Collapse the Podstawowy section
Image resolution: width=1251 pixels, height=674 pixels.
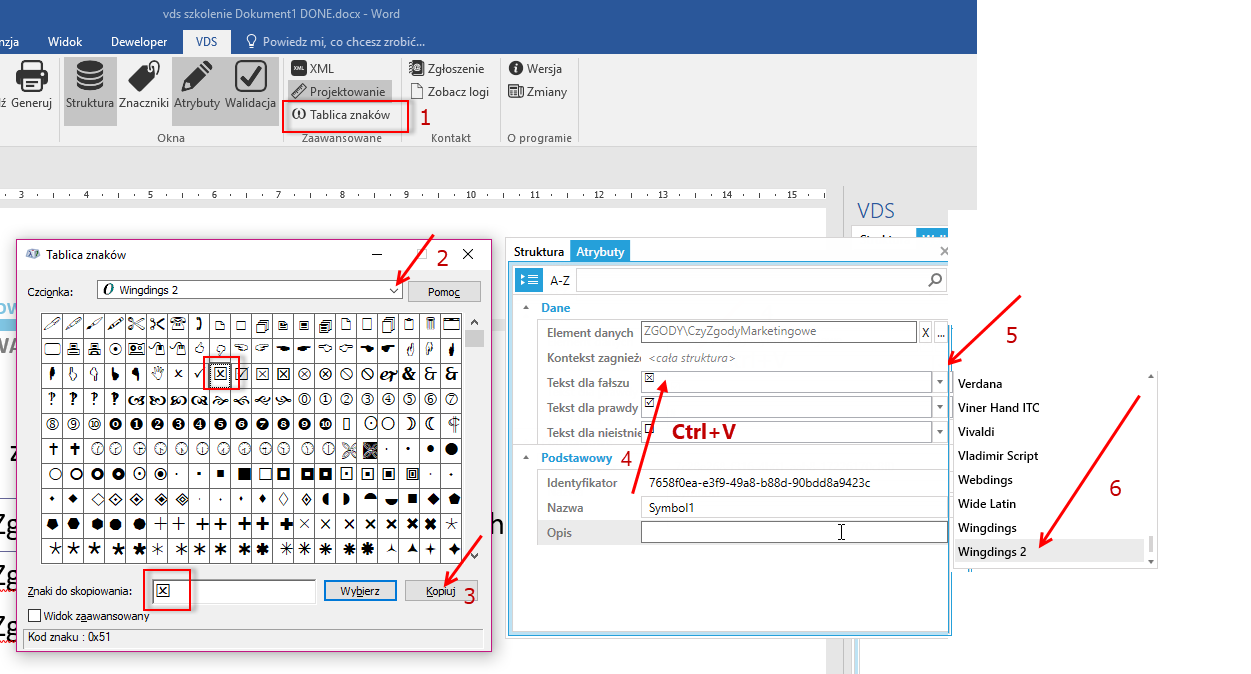tap(527, 458)
